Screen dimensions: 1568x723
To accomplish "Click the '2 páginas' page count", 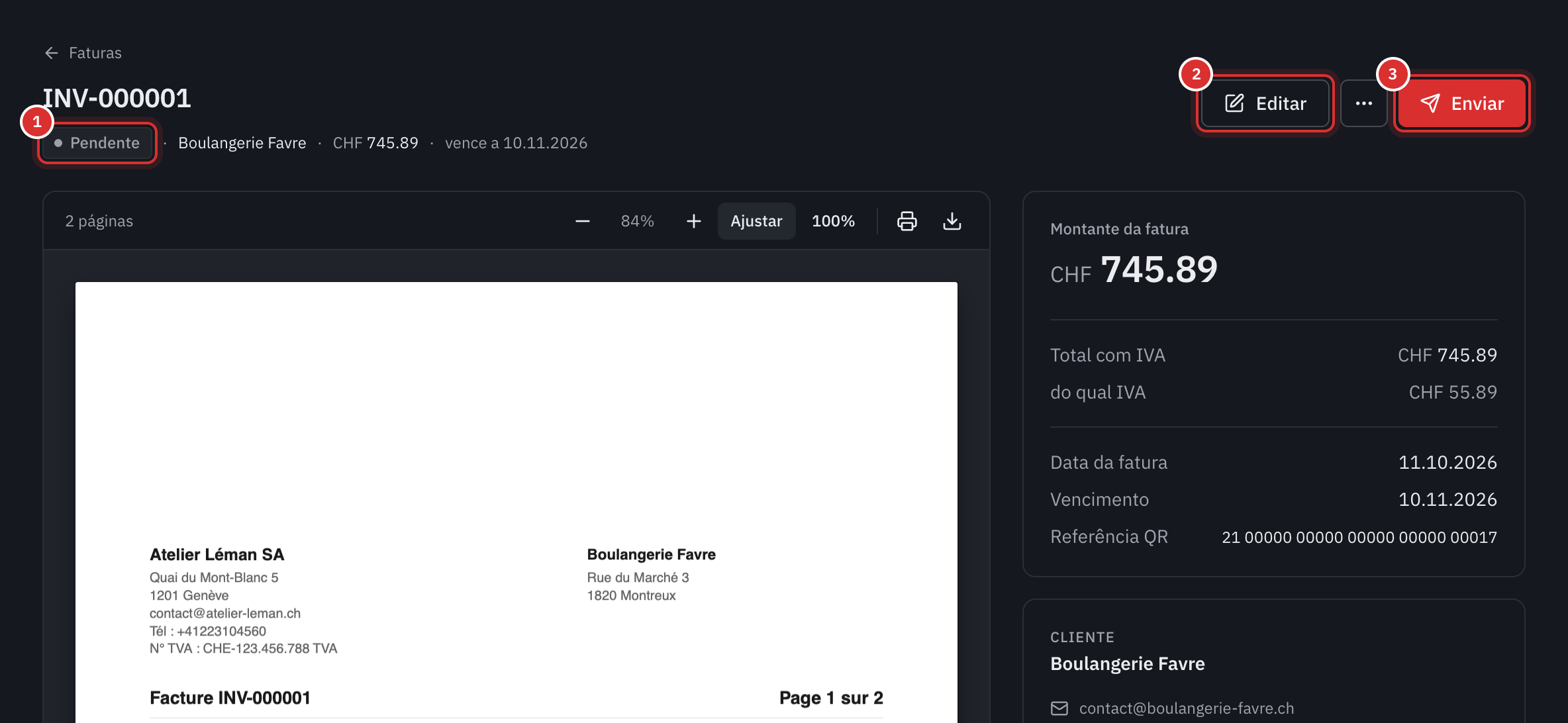I will [x=99, y=221].
